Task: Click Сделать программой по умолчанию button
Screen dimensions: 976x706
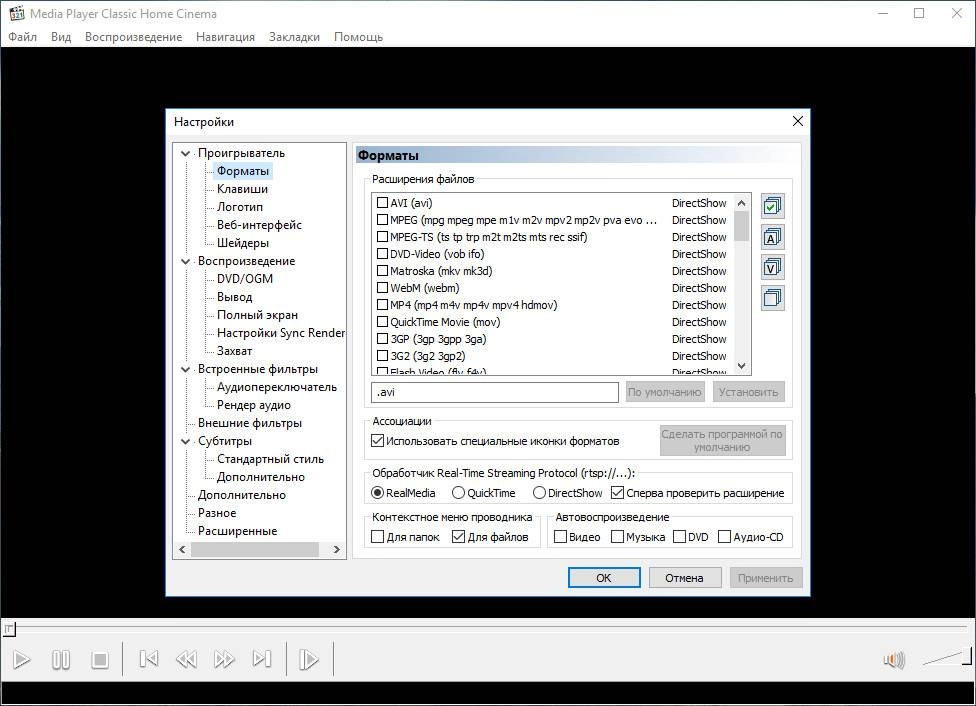Action: click(x=722, y=441)
